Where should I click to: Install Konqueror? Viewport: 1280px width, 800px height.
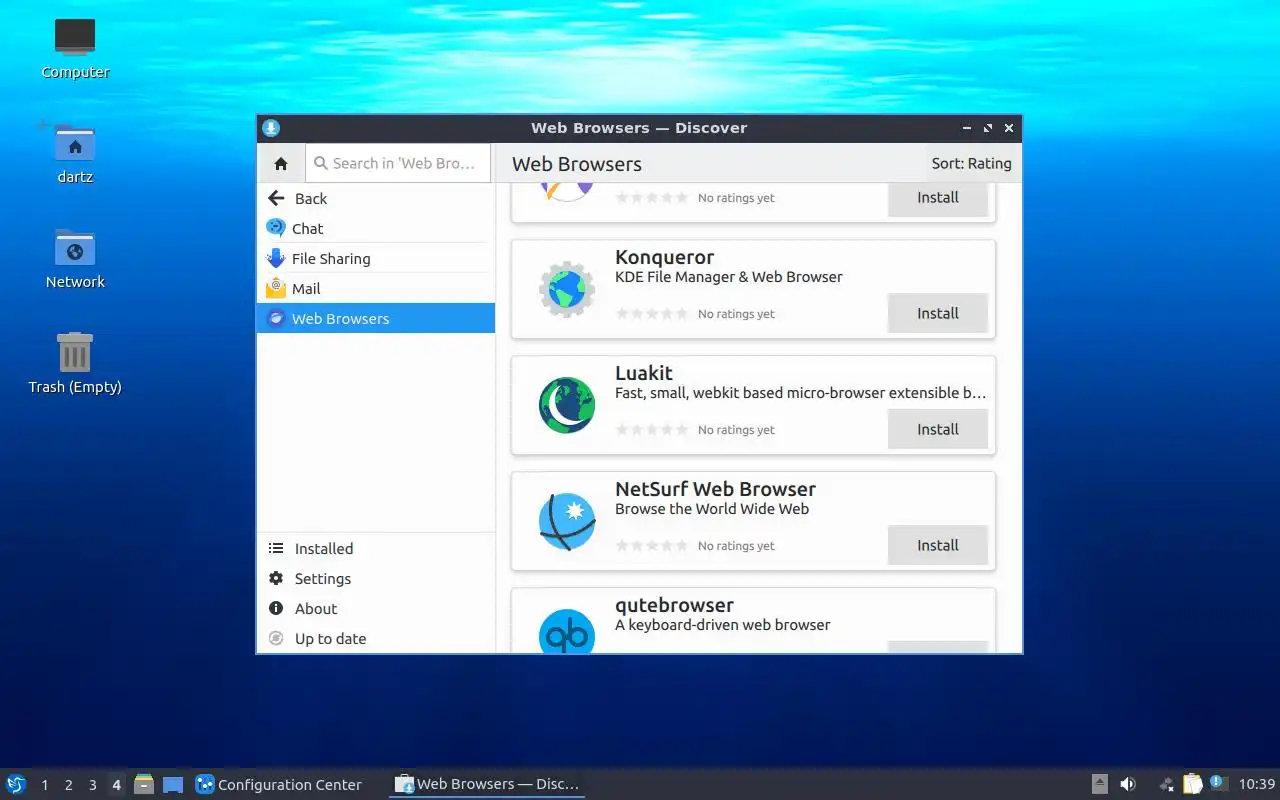938,313
